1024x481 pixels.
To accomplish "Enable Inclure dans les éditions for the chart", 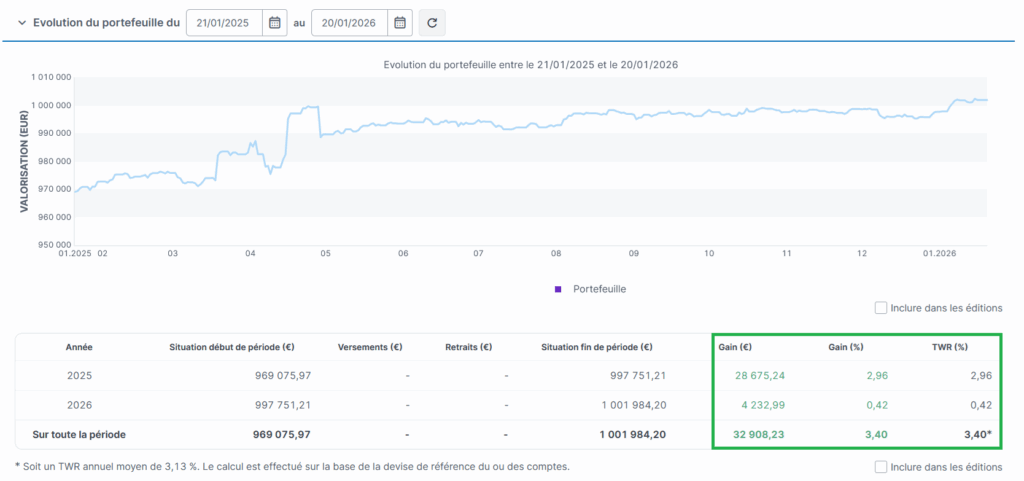I will tap(880, 308).
